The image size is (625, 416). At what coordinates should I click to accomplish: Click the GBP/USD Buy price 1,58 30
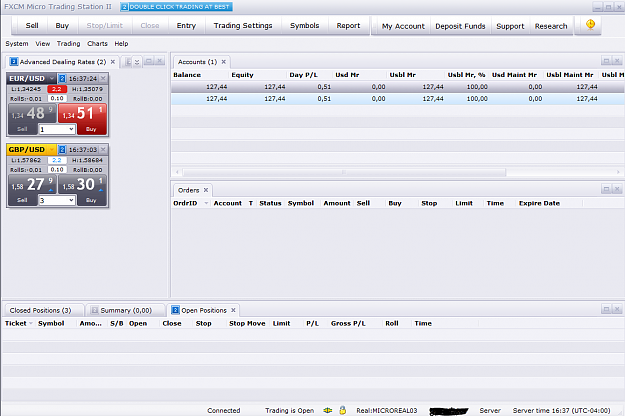[83, 184]
